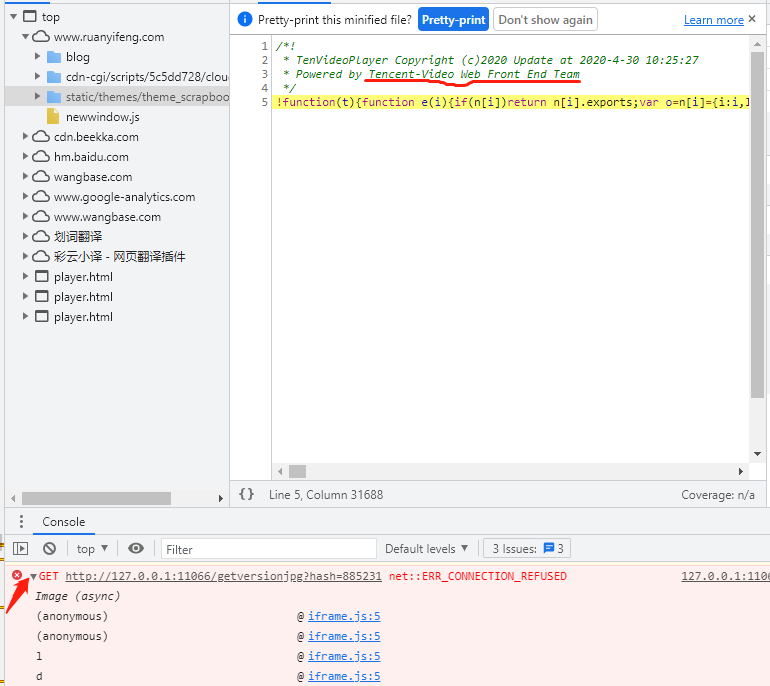Click the 3 Issues badge

pyautogui.click(x=527, y=549)
